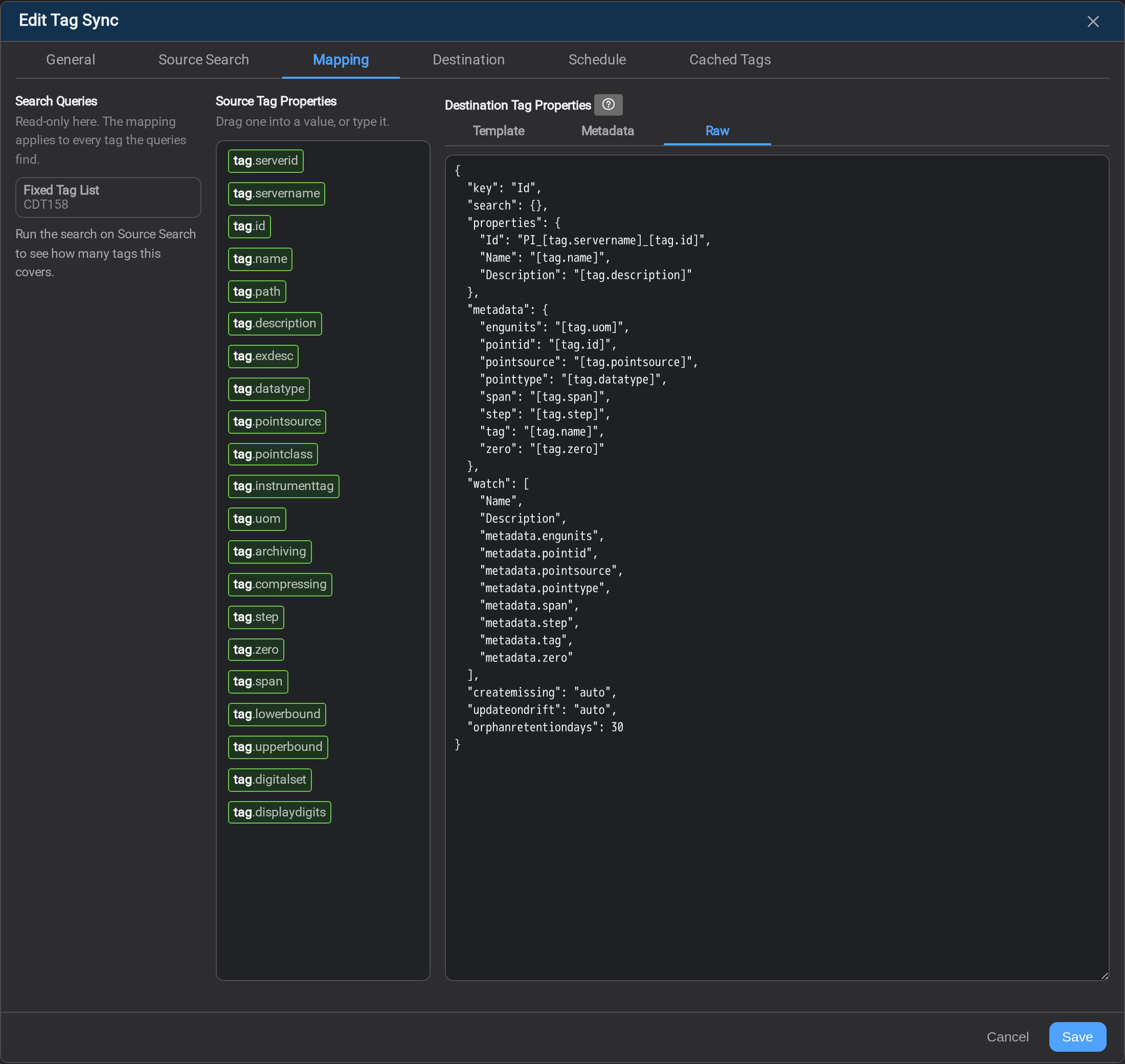Select the tag.pointclass property chip

[273, 455]
